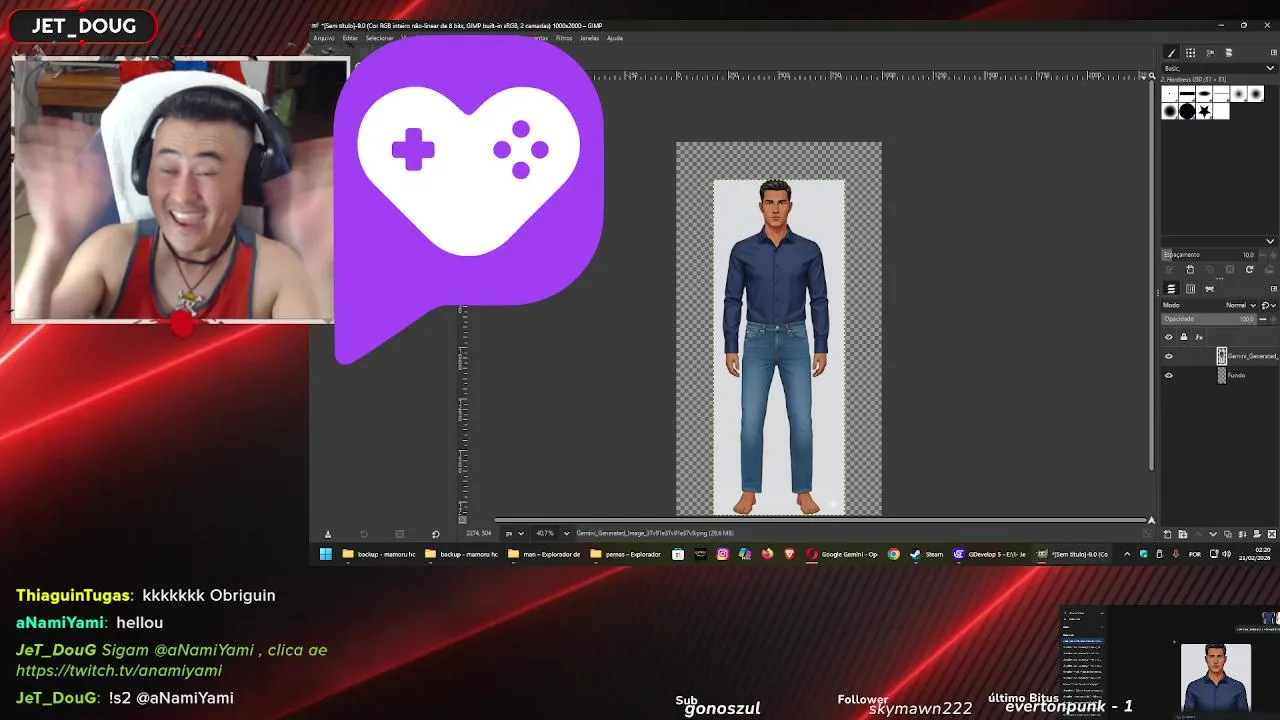Click the raise layer arrow icon
Image resolution: width=1280 pixels, height=720 pixels.
coord(1197,534)
